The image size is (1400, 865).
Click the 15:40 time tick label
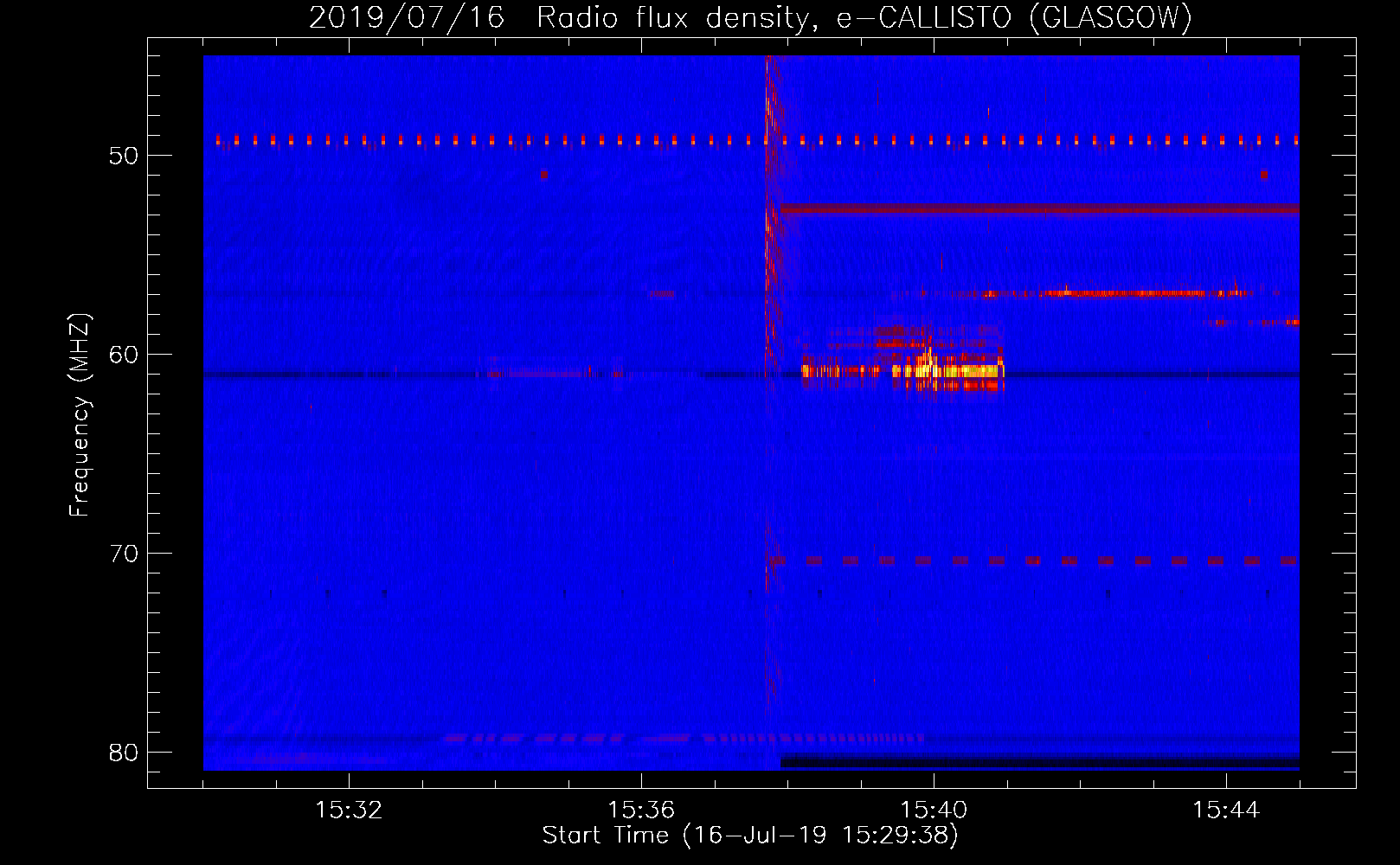pos(934,810)
